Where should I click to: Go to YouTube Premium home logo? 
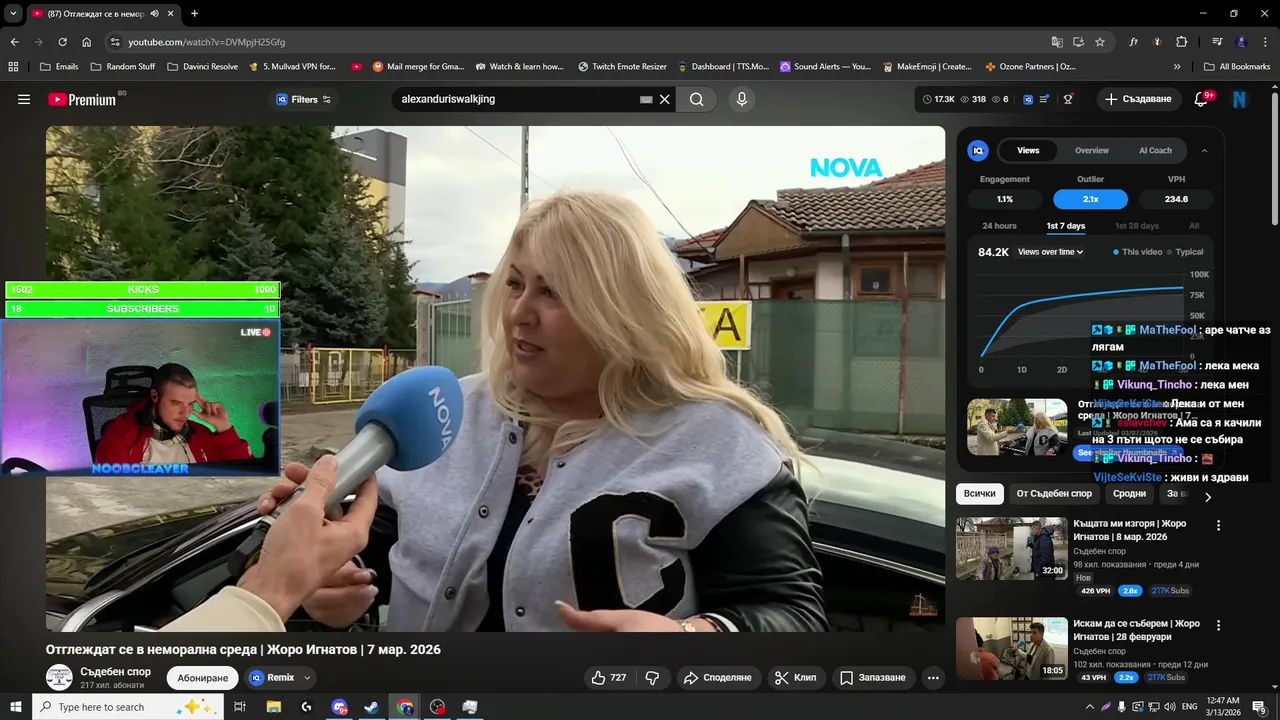pyautogui.click(x=82, y=99)
